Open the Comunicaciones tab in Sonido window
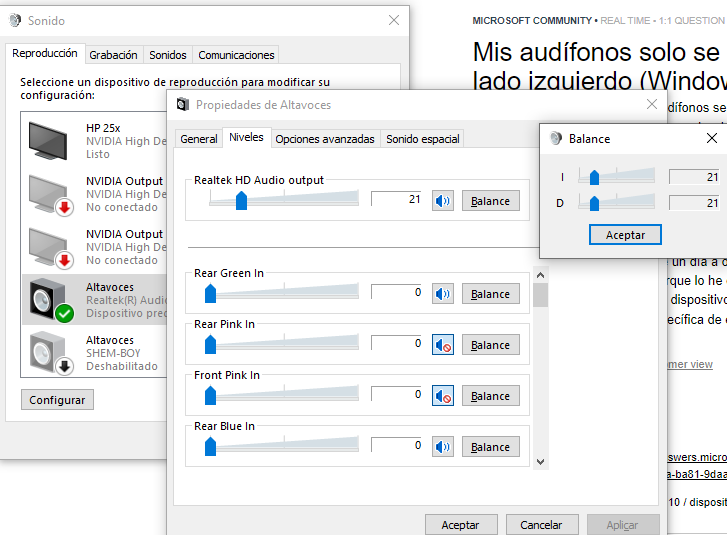The image size is (727, 535). [x=236, y=55]
